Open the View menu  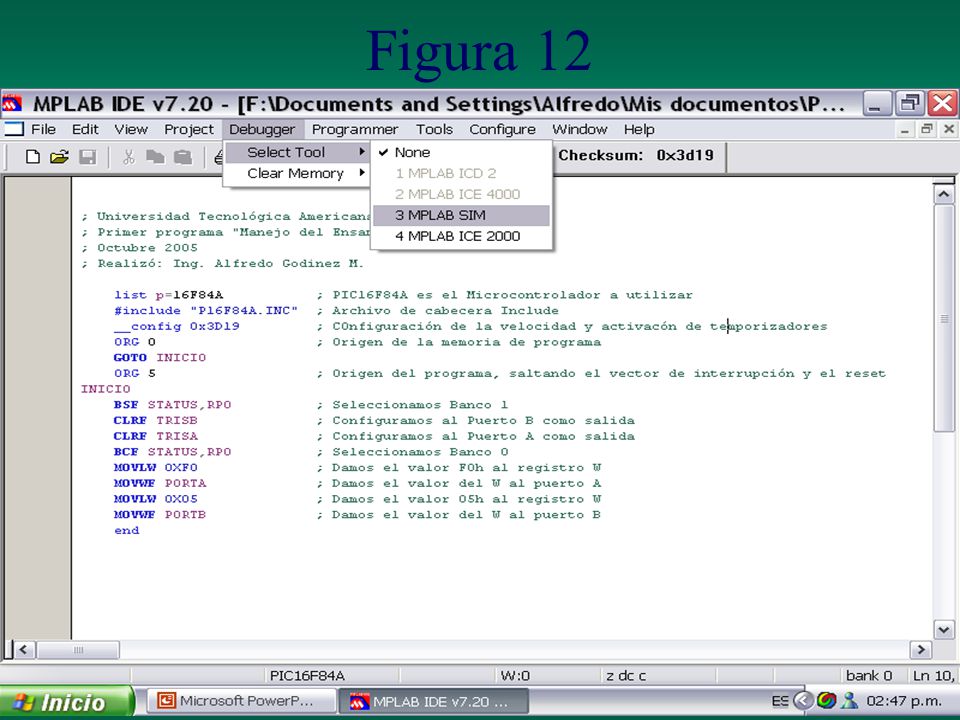(131, 129)
